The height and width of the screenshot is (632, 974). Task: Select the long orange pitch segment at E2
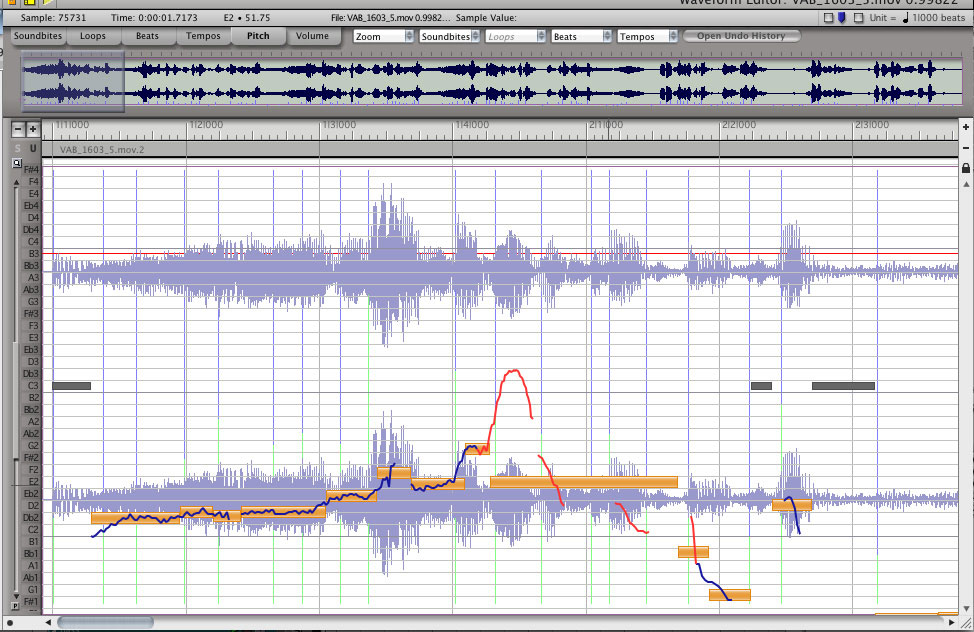coord(583,482)
